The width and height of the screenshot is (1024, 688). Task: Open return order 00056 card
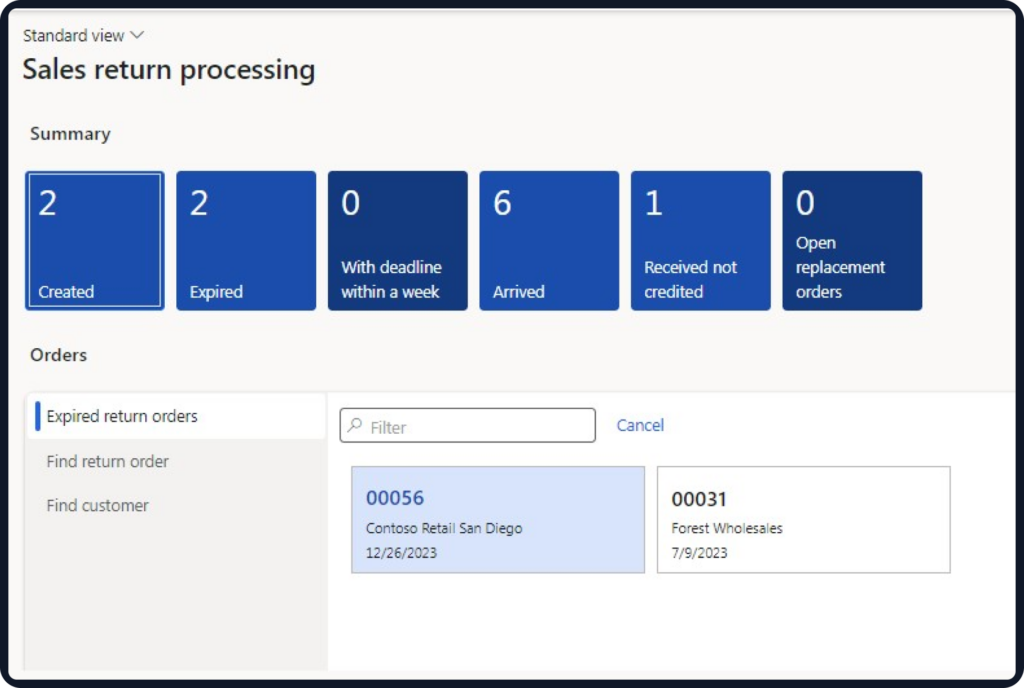498,520
